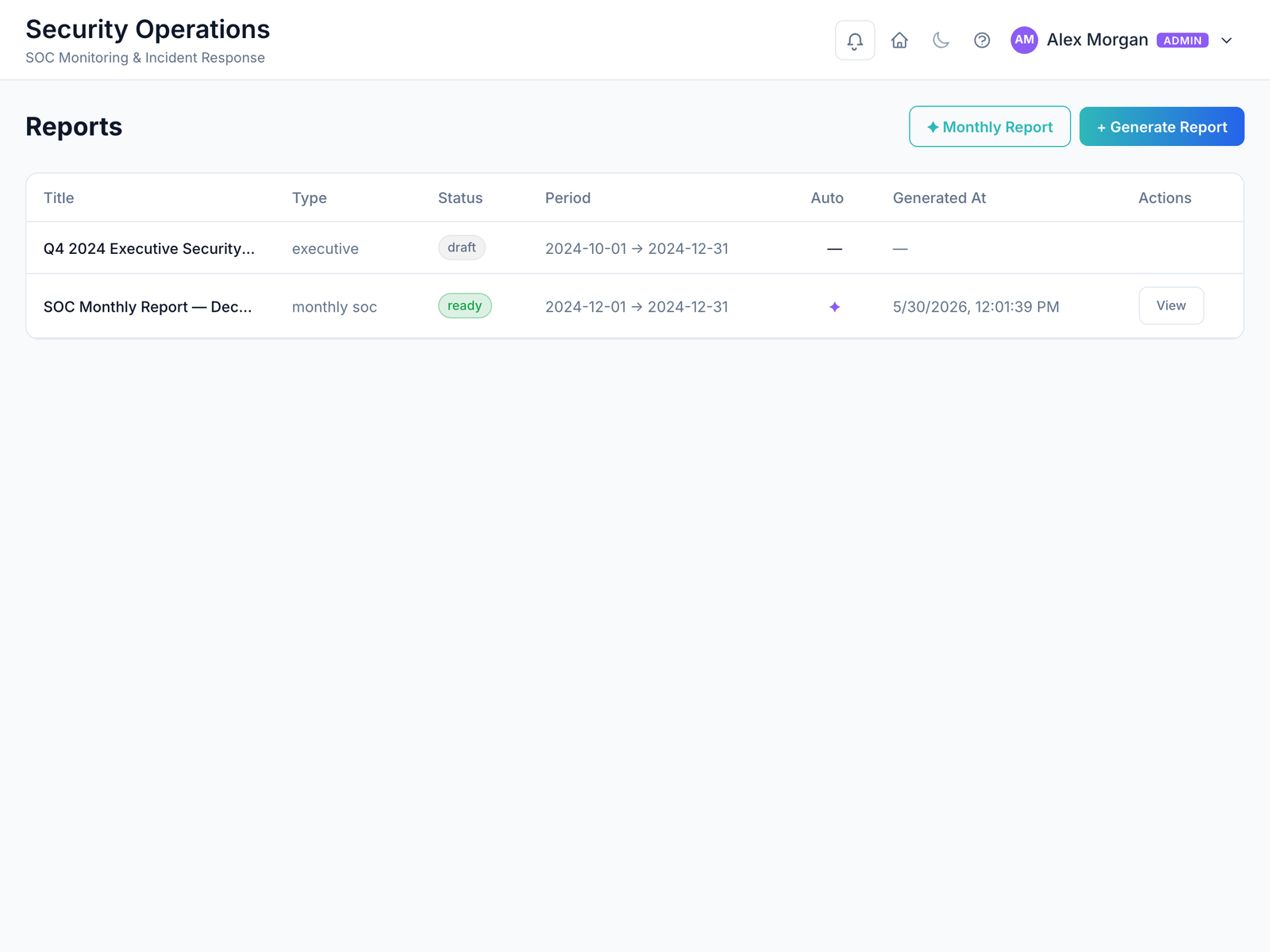Click the Type column header
Screen dimensions: 1270x952
[310, 198]
